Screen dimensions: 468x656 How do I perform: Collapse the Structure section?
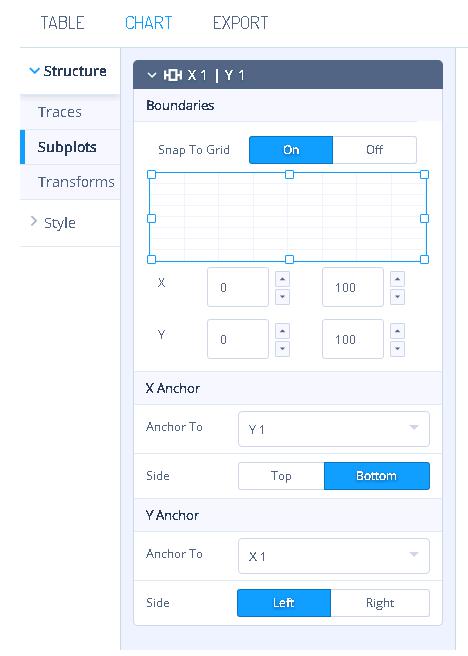coord(34,71)
